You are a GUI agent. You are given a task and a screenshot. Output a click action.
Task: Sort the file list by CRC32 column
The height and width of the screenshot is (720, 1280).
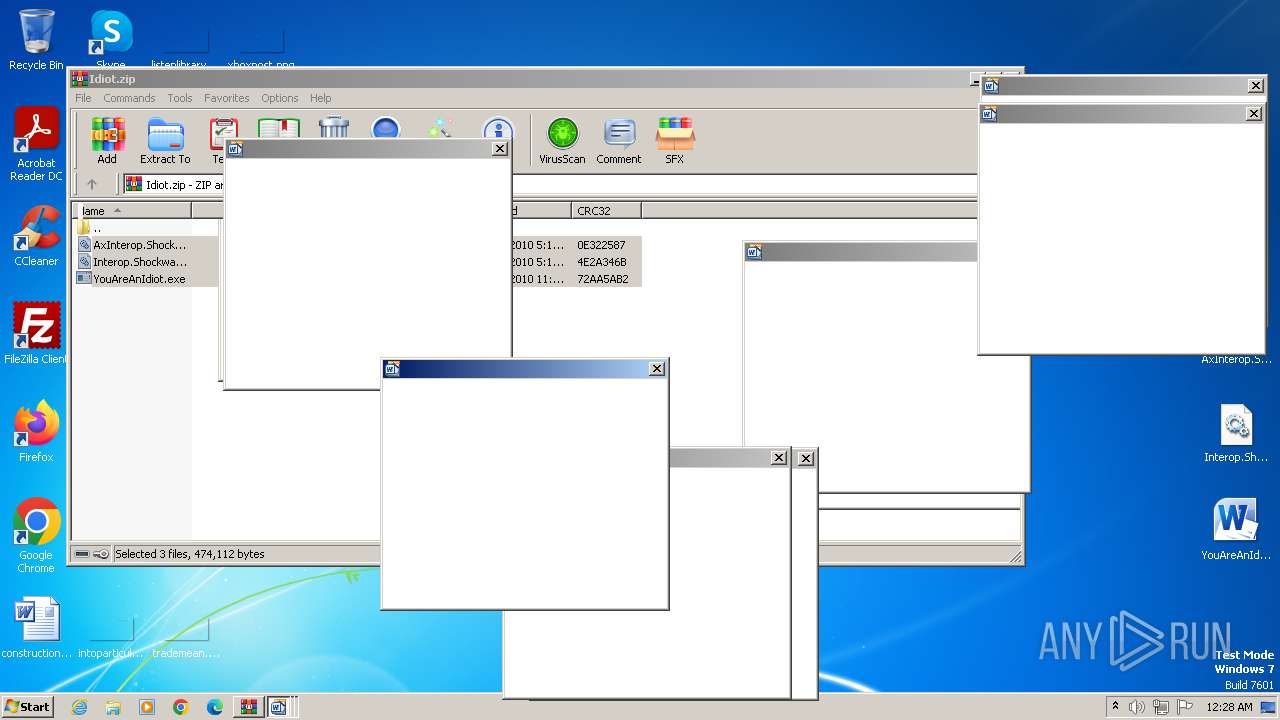[607, 211]
